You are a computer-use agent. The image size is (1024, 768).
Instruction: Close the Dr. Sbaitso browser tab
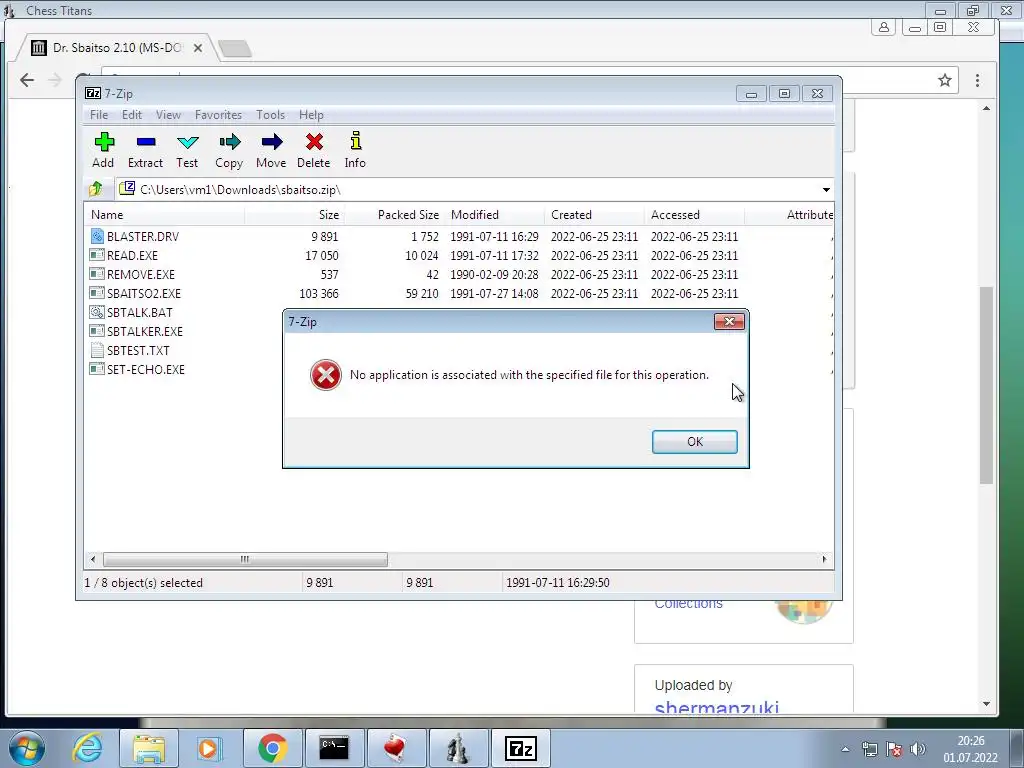point(198,48)
